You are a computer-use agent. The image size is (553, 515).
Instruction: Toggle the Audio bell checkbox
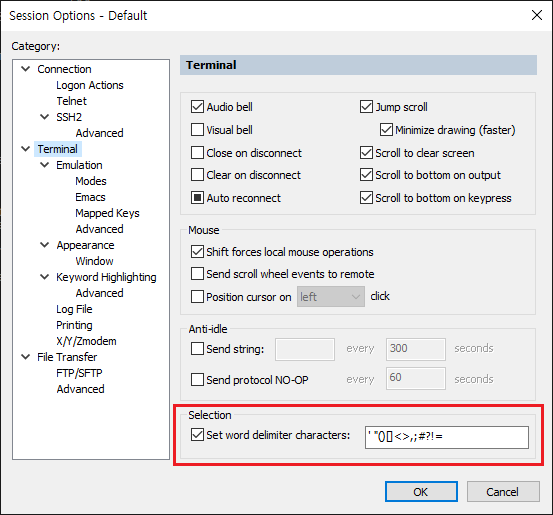click(x=197, y=107)
